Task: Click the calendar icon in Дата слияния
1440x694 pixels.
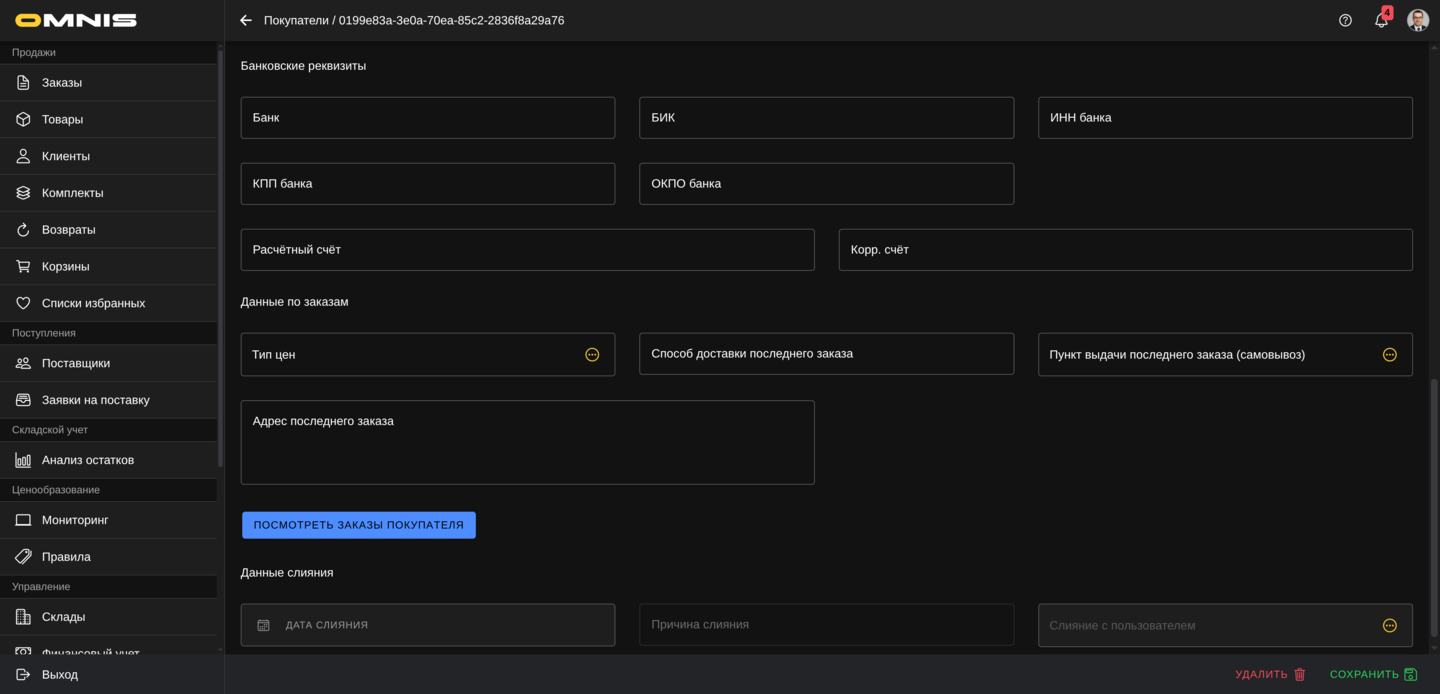Action: click(264, 625)
